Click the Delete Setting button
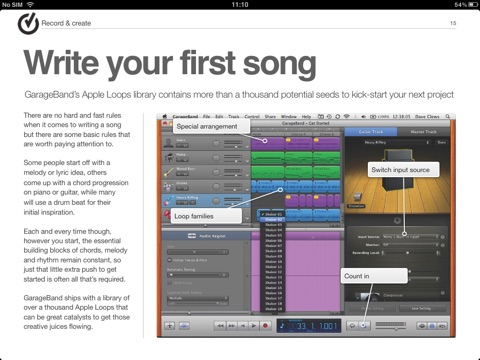 pos(372,308)
